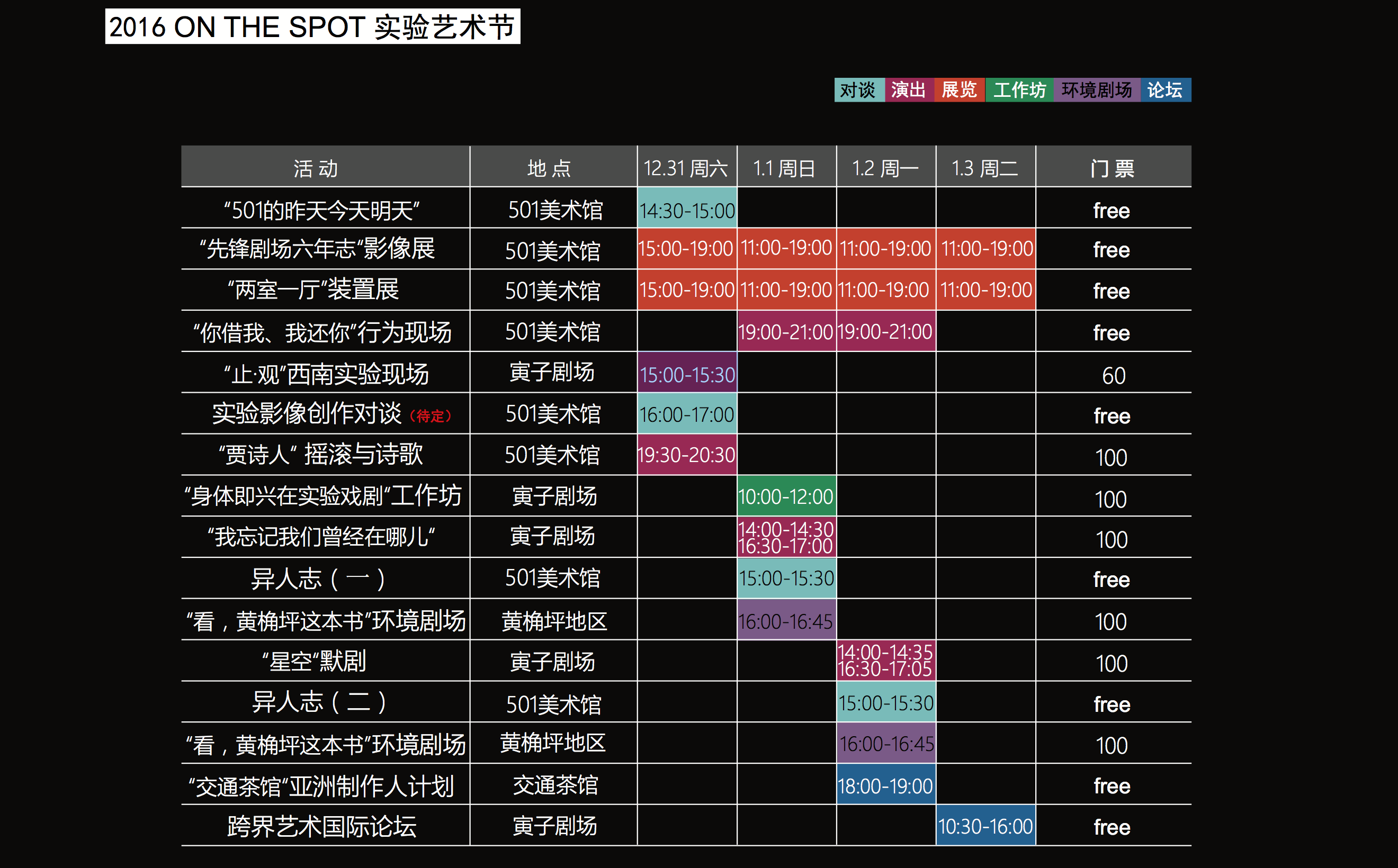Select the "501的昨天今天明天" activity row
This screenshot has width=1398, height=868.
(x=322, y=210)
